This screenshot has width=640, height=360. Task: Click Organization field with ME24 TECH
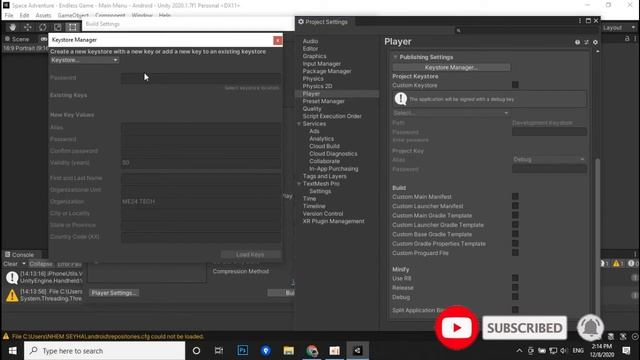click(x=200, y=202)
